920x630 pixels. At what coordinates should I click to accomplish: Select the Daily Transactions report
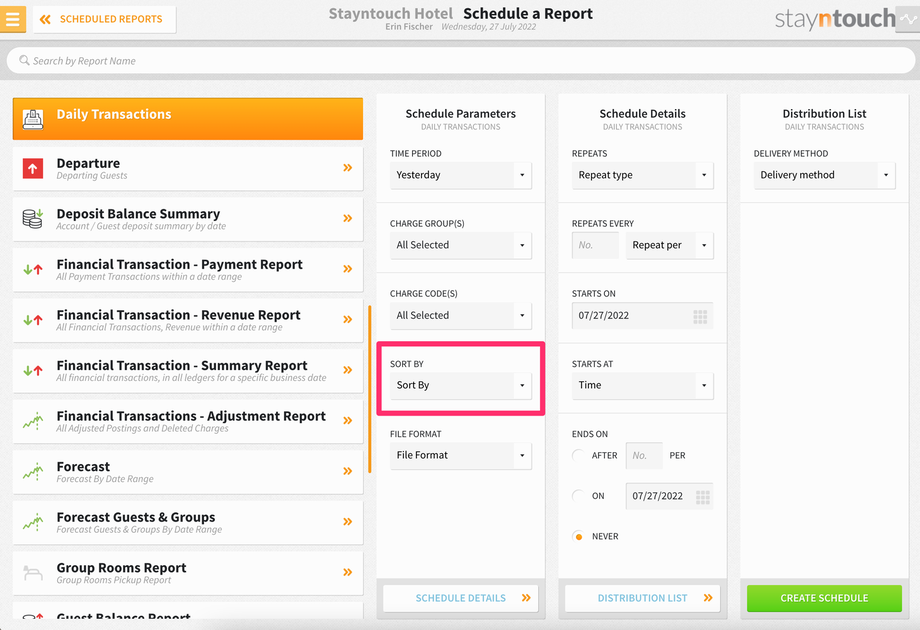pos(188,118)
